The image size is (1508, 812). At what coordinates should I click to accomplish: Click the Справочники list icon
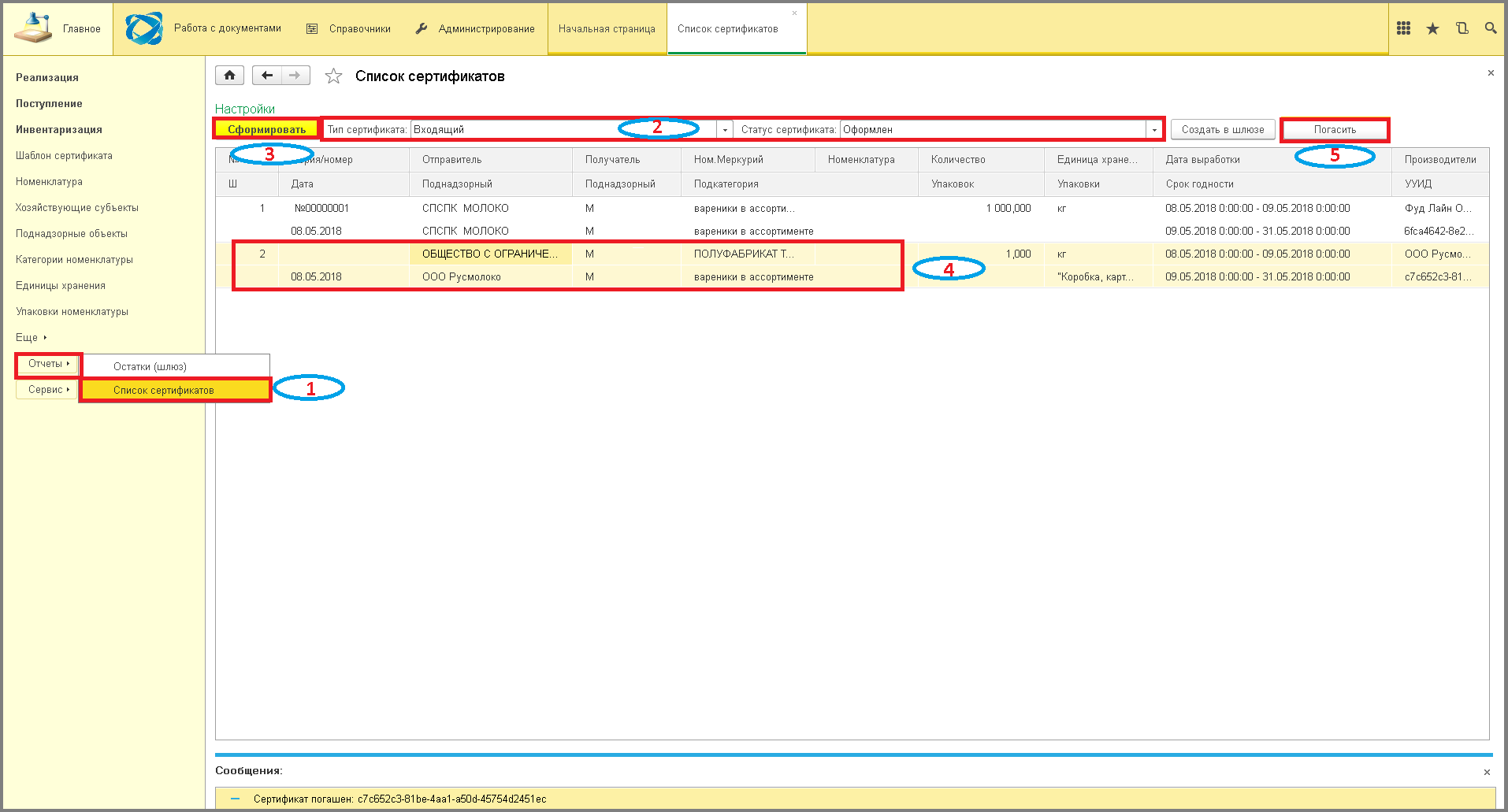click(x=312, y=29)
